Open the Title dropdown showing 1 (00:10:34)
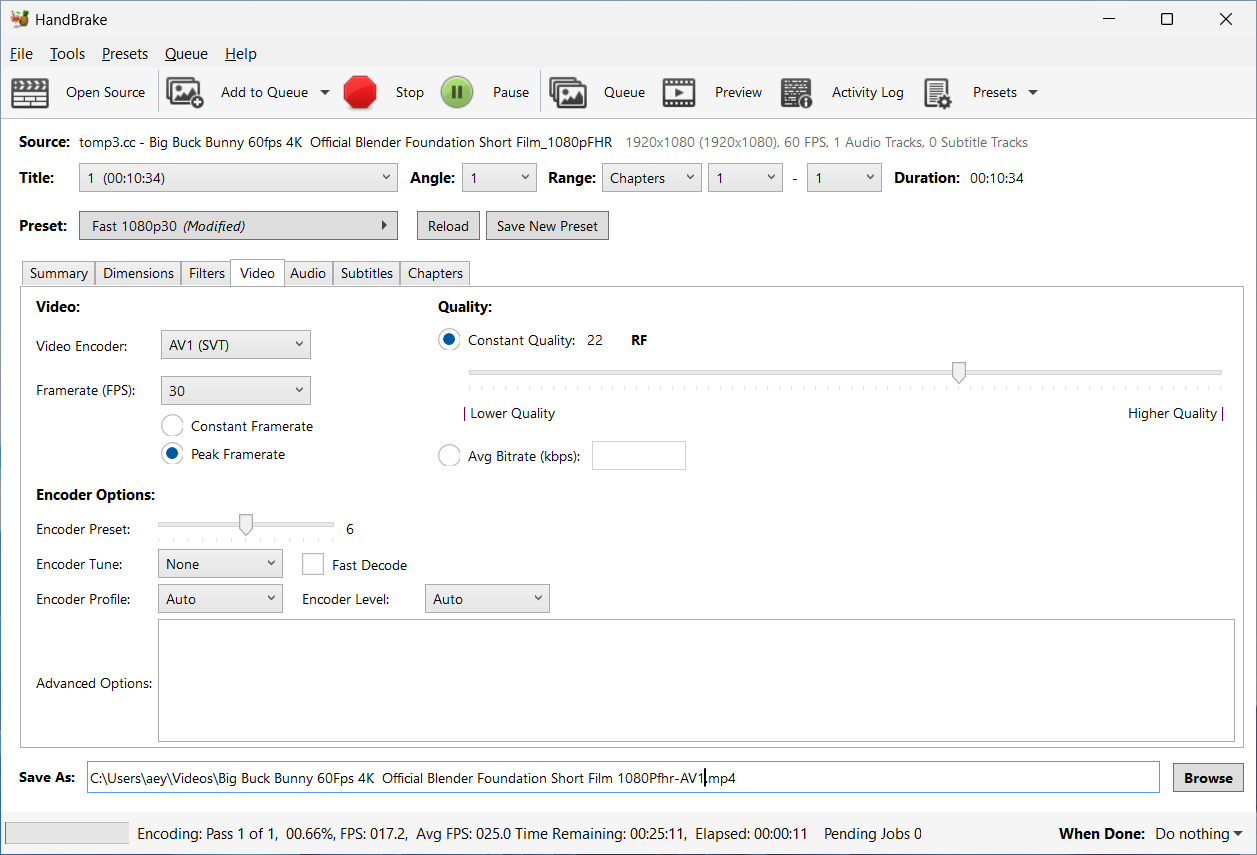 point(239,178)
